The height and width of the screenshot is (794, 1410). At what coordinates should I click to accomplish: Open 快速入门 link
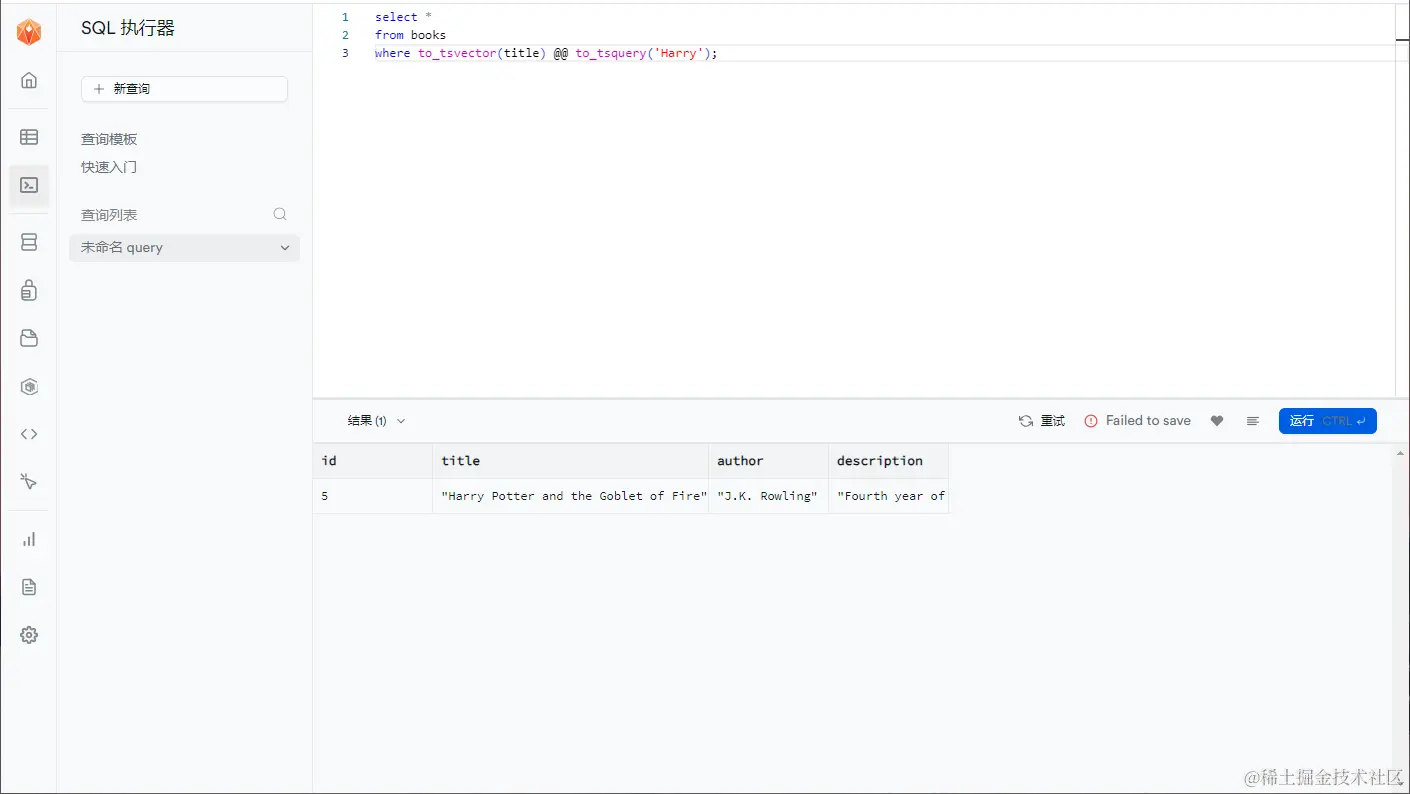[109, 167]
